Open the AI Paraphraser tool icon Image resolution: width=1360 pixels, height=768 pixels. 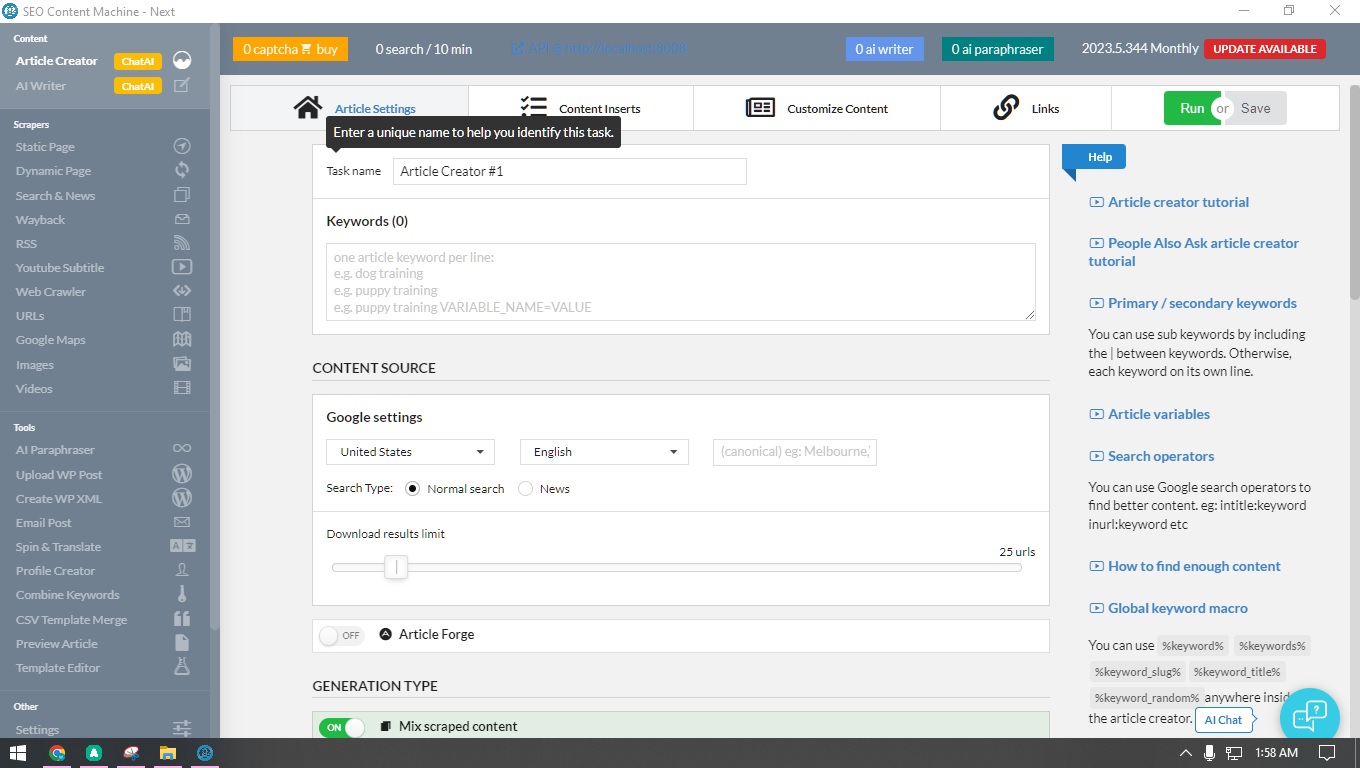[x=182, y=450]
